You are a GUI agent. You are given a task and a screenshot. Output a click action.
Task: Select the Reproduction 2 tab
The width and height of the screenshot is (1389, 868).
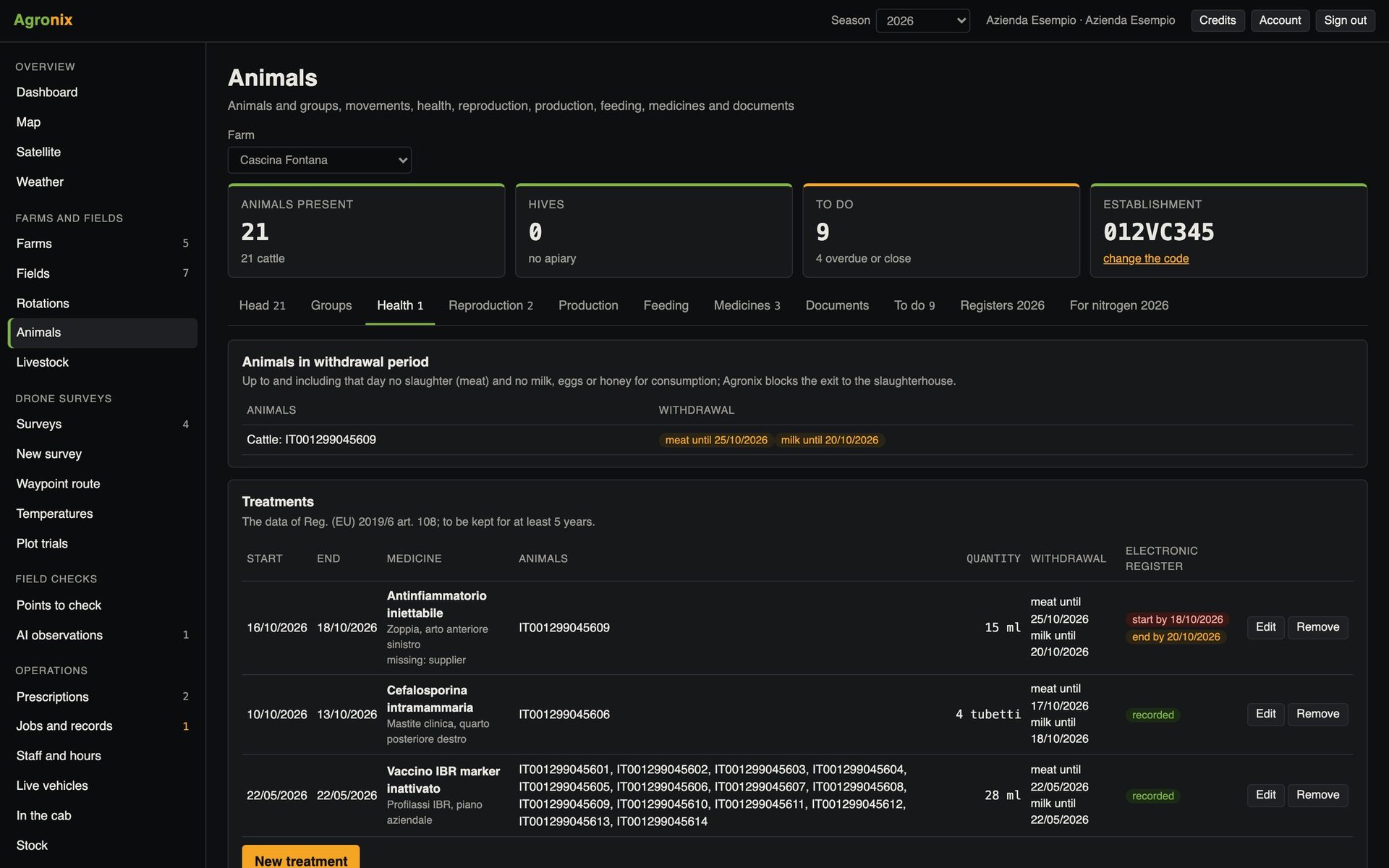(490, 305)
